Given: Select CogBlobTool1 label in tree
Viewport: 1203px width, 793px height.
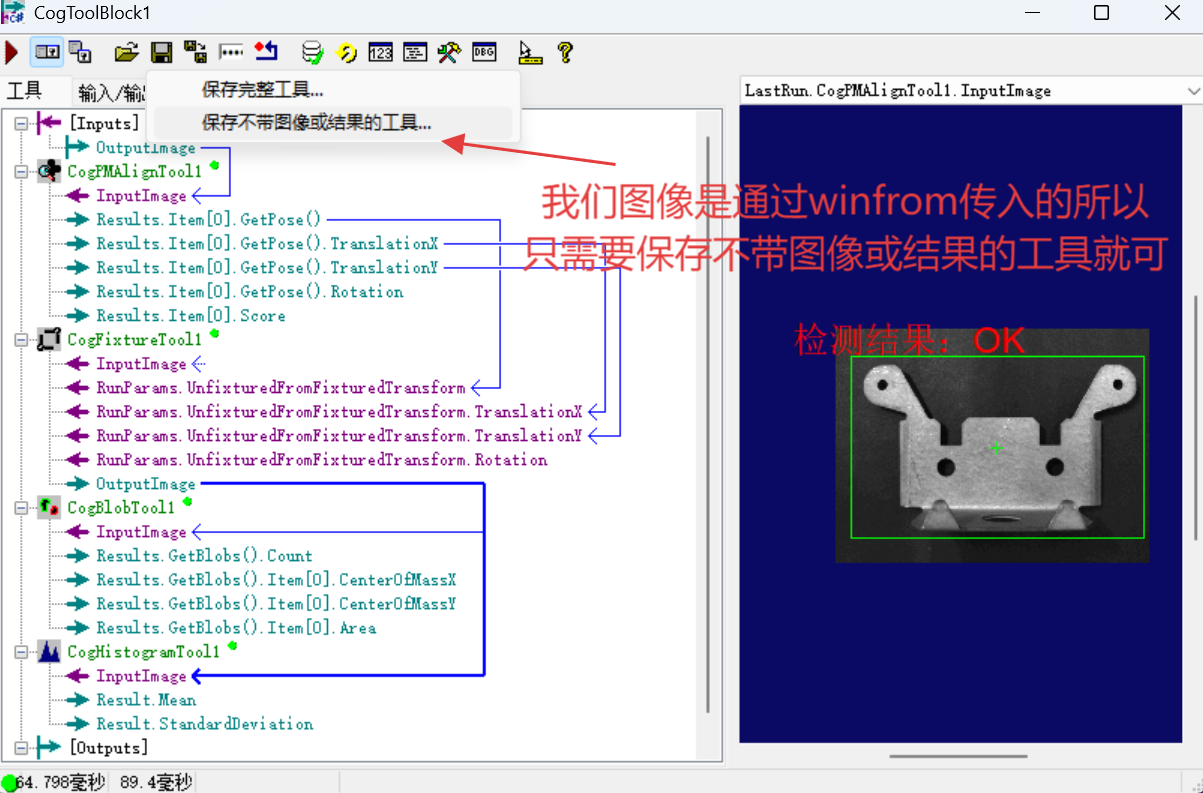Looking at the screenshot, I should tap(121, 508).
